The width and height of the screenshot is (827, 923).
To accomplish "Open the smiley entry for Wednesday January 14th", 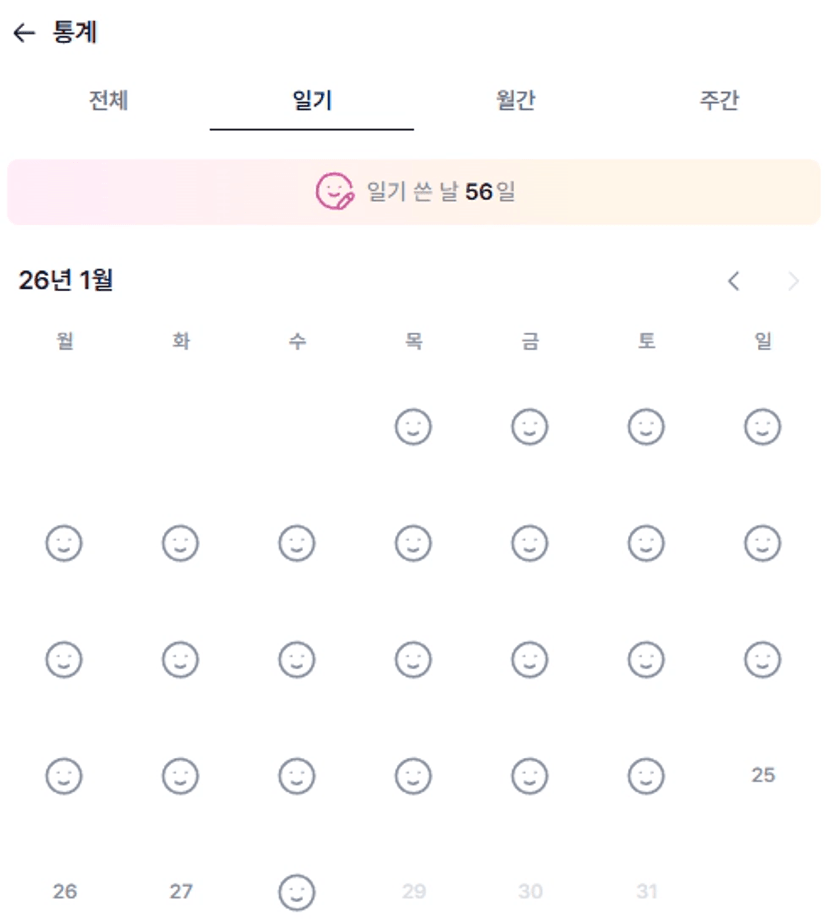I will [x=297, y=660].
